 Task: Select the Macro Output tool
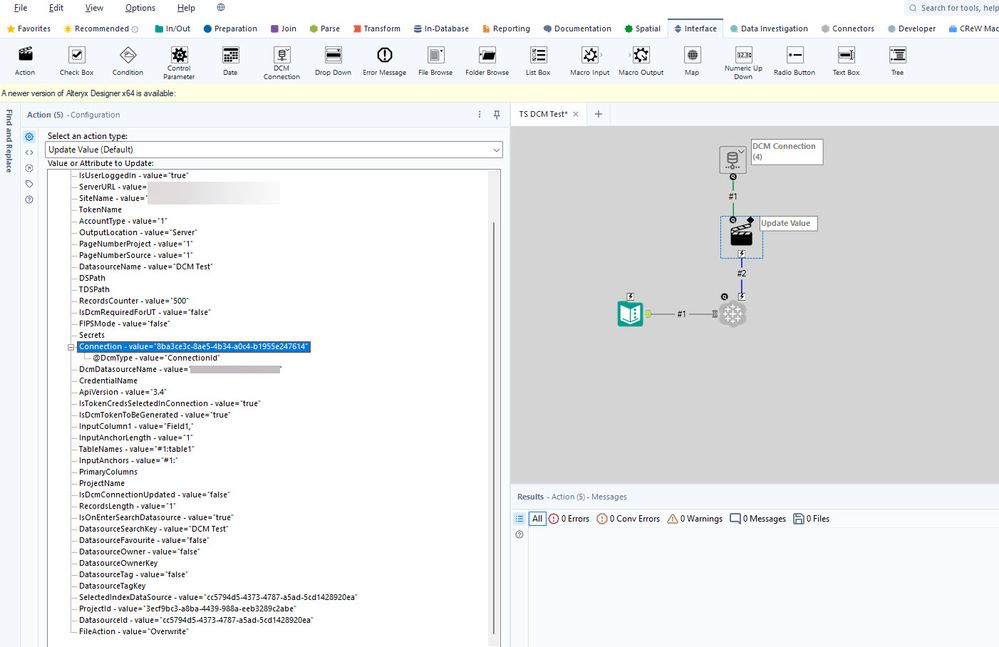coord(641,60)
